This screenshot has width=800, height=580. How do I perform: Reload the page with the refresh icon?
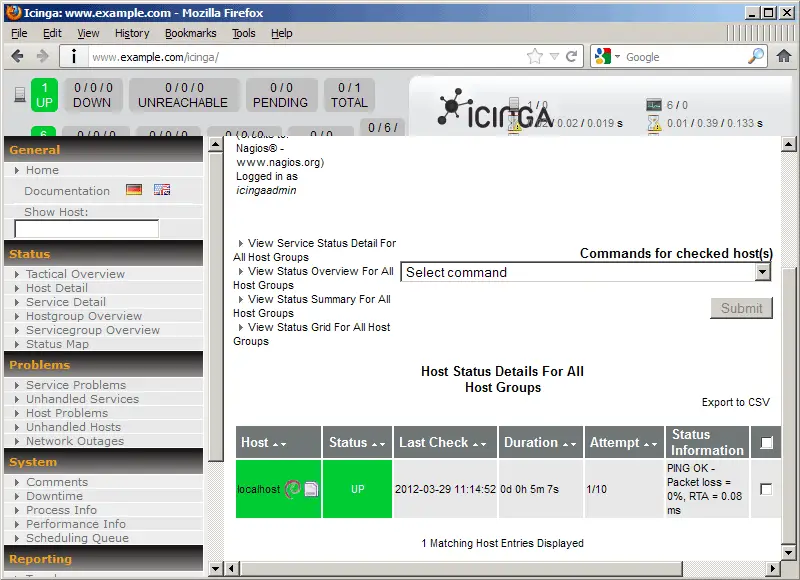(572, 56)
